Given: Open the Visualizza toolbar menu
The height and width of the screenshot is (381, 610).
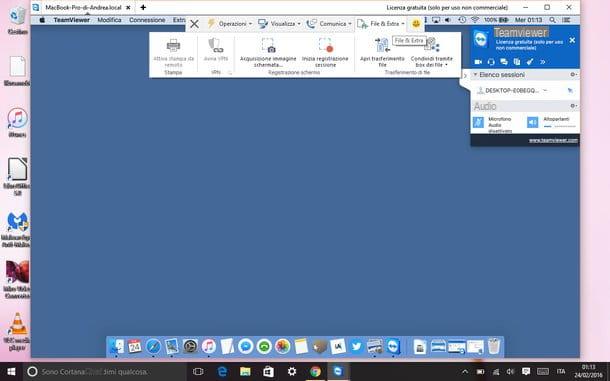Looking at the screenshot, I should (279, 24).
